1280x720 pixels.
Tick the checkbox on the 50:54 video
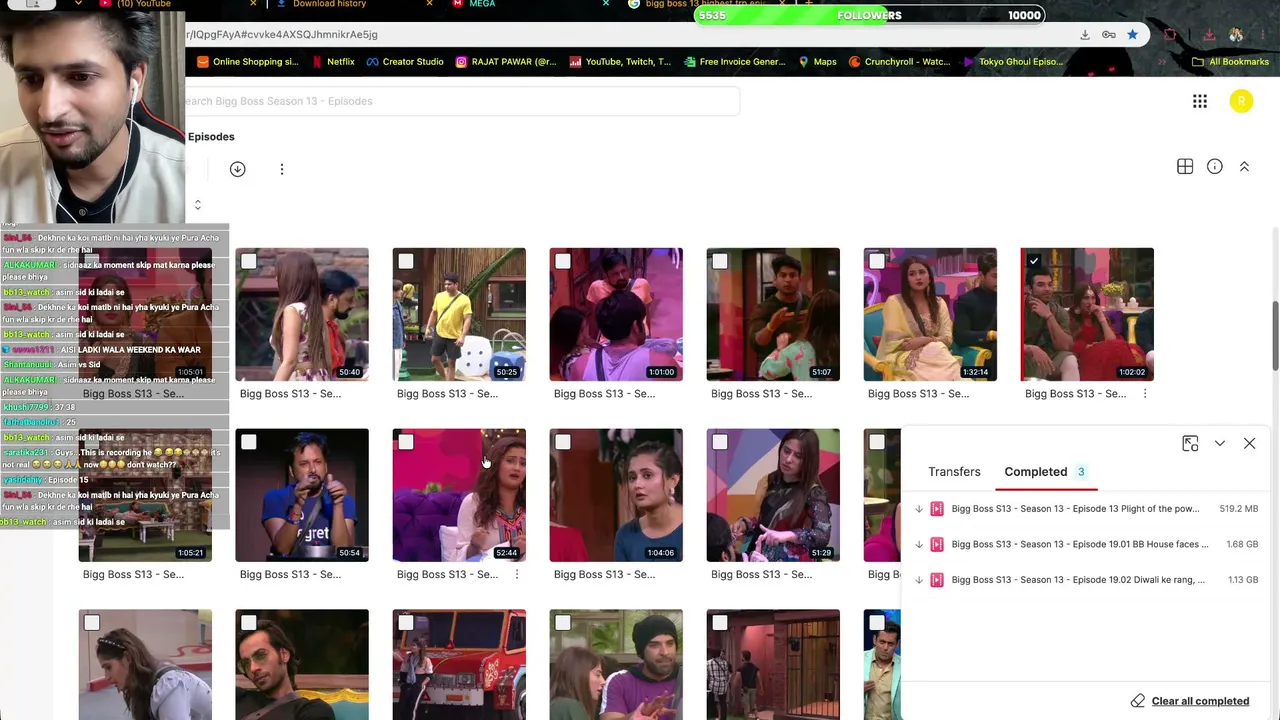249,442
